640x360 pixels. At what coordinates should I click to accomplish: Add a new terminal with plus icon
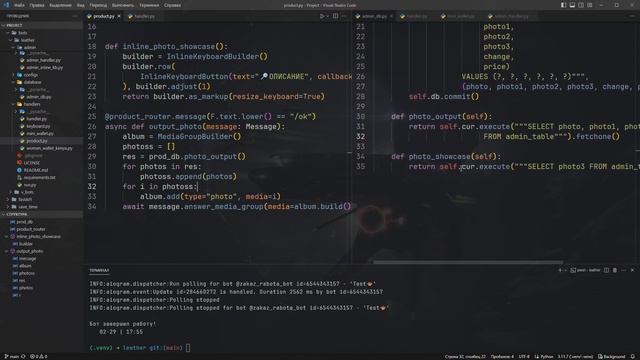[x=560, y=270]
